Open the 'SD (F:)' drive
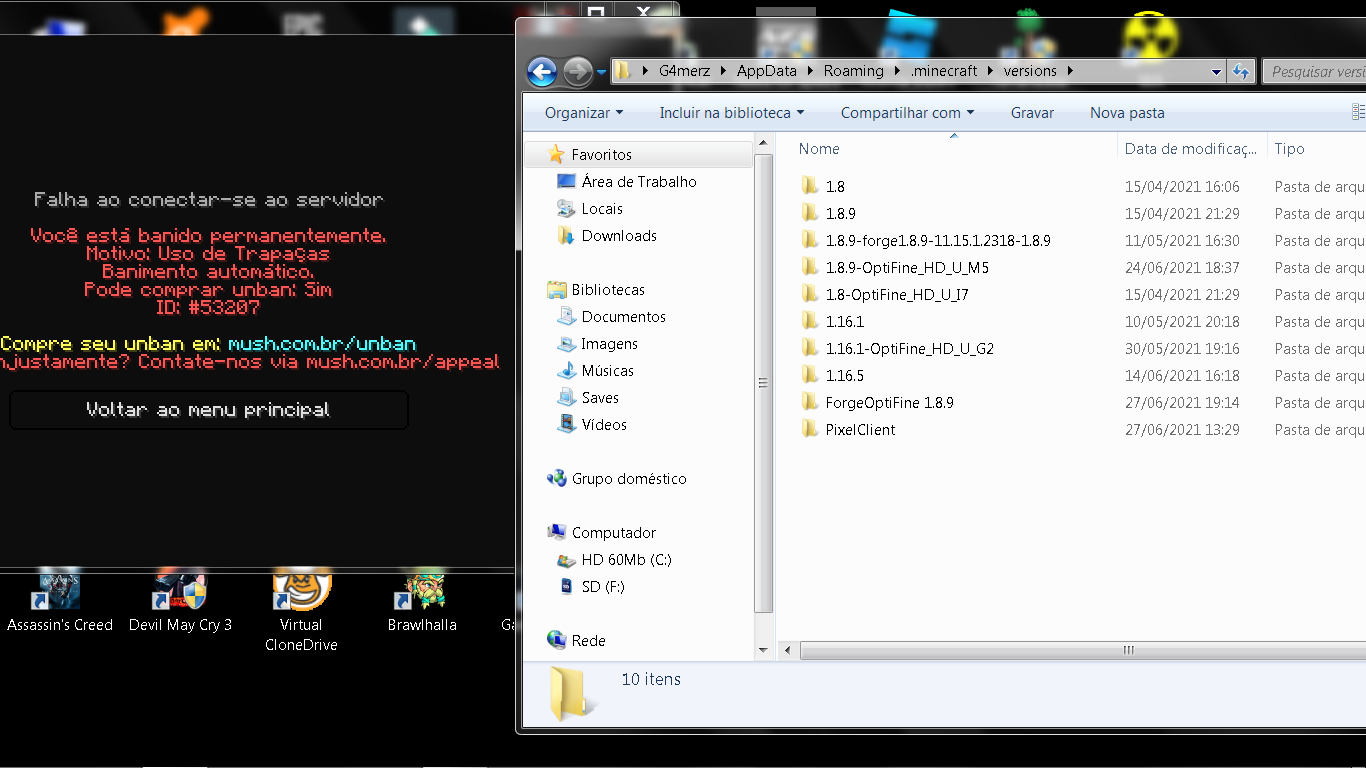 (602, 587)
